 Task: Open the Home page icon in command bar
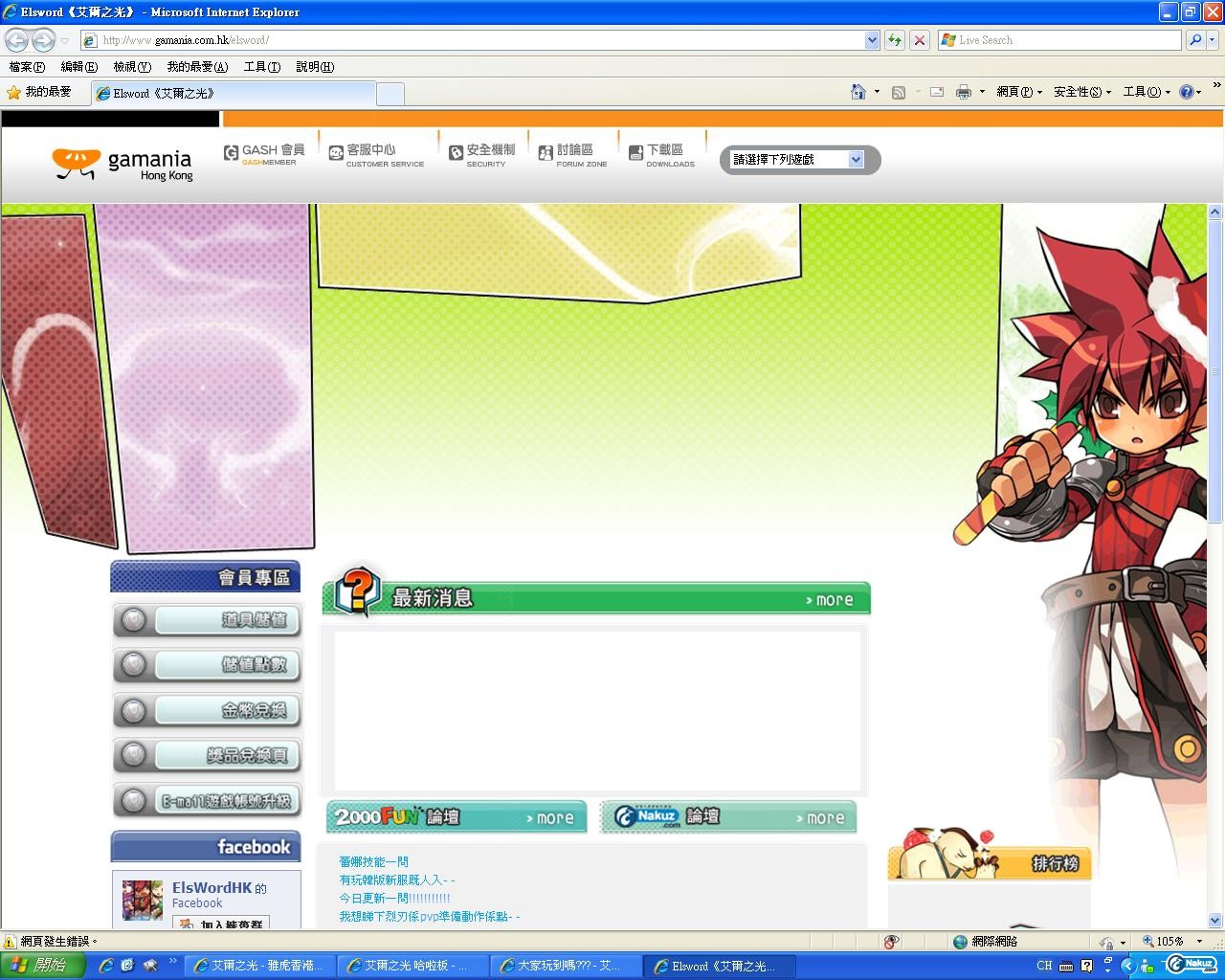coord(858,92)
